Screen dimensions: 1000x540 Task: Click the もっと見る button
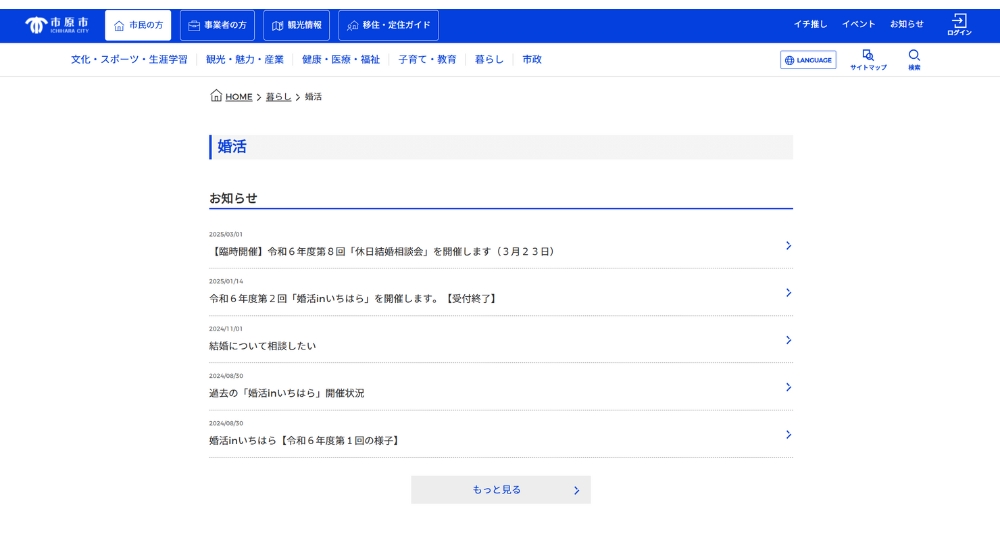[x=501, y=490]
